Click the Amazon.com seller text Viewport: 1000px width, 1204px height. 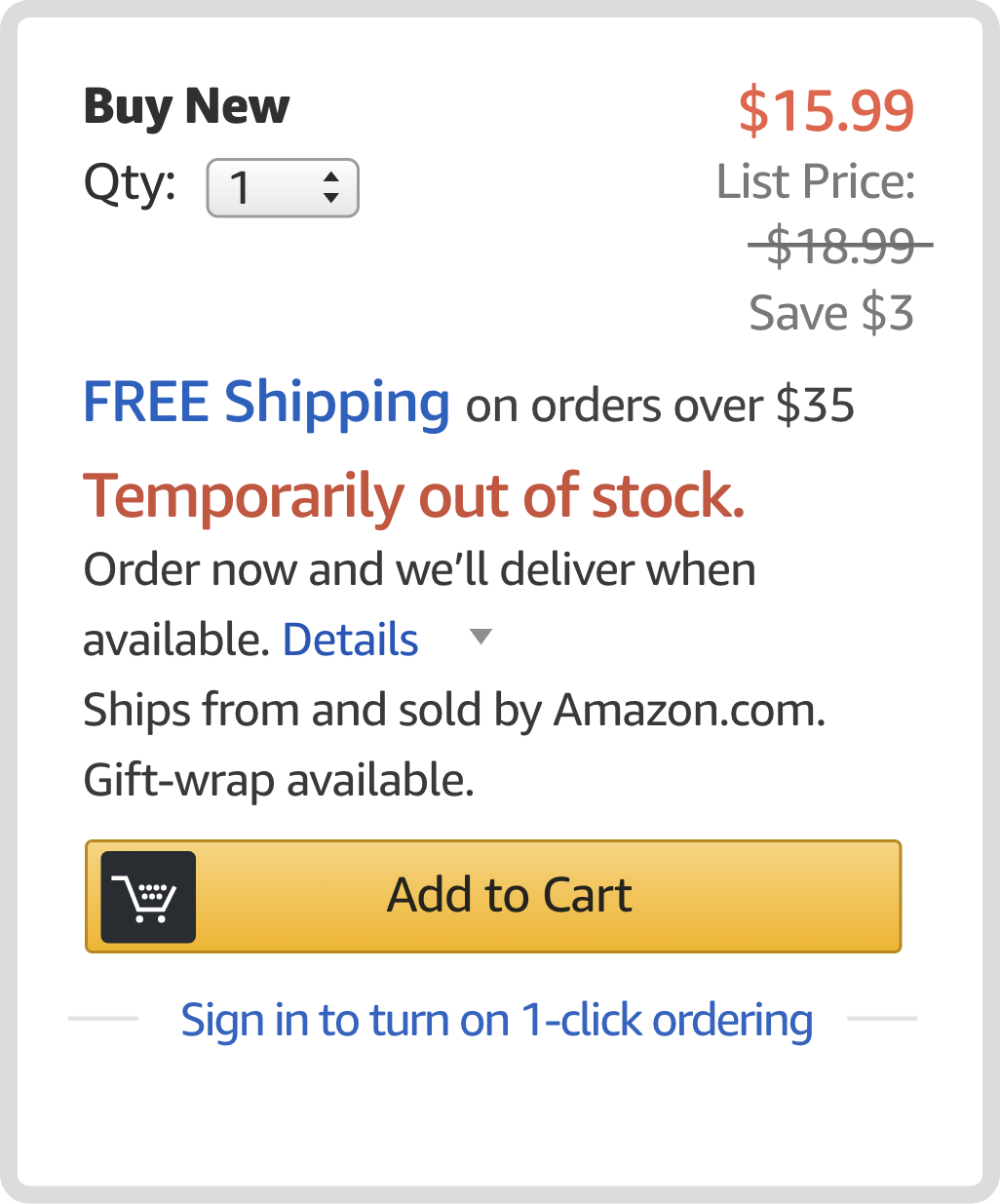pos(453,710)
